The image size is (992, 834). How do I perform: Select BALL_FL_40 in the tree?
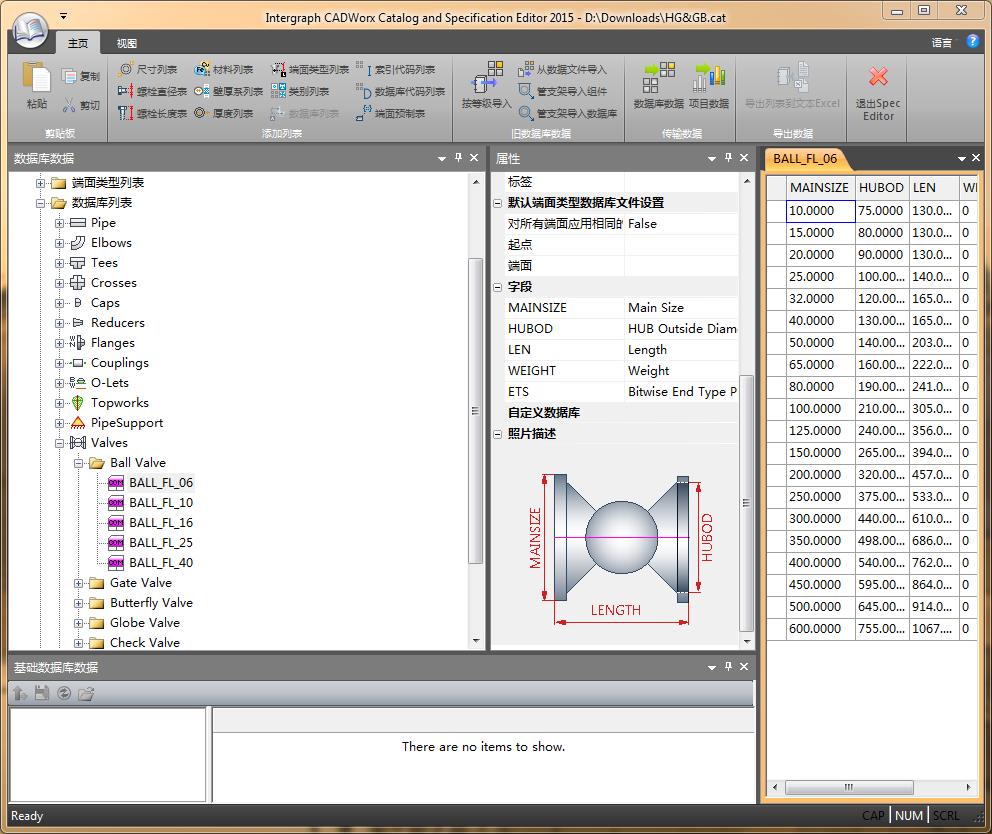[x=161, y=563]
